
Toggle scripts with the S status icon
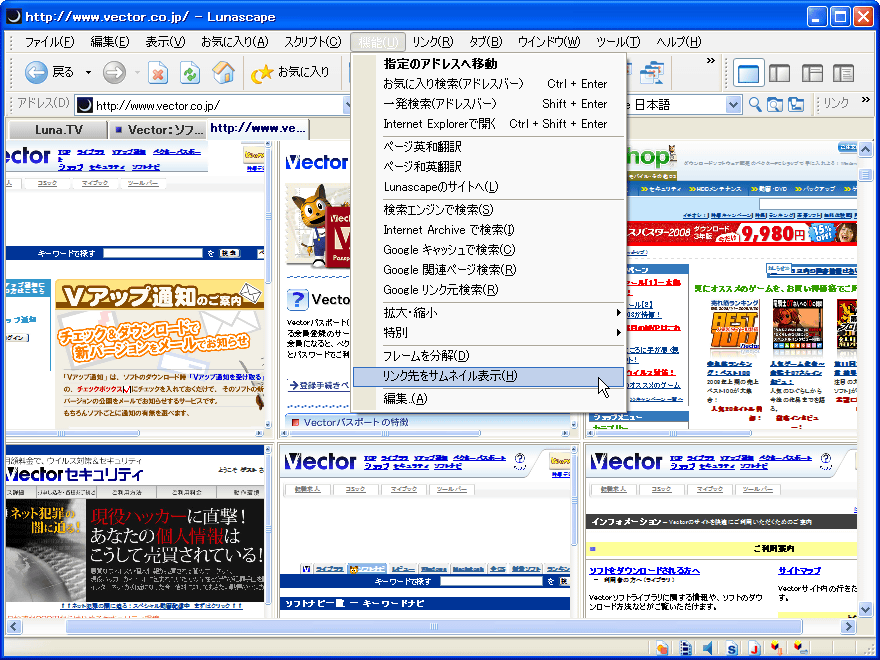coord(731,648)
